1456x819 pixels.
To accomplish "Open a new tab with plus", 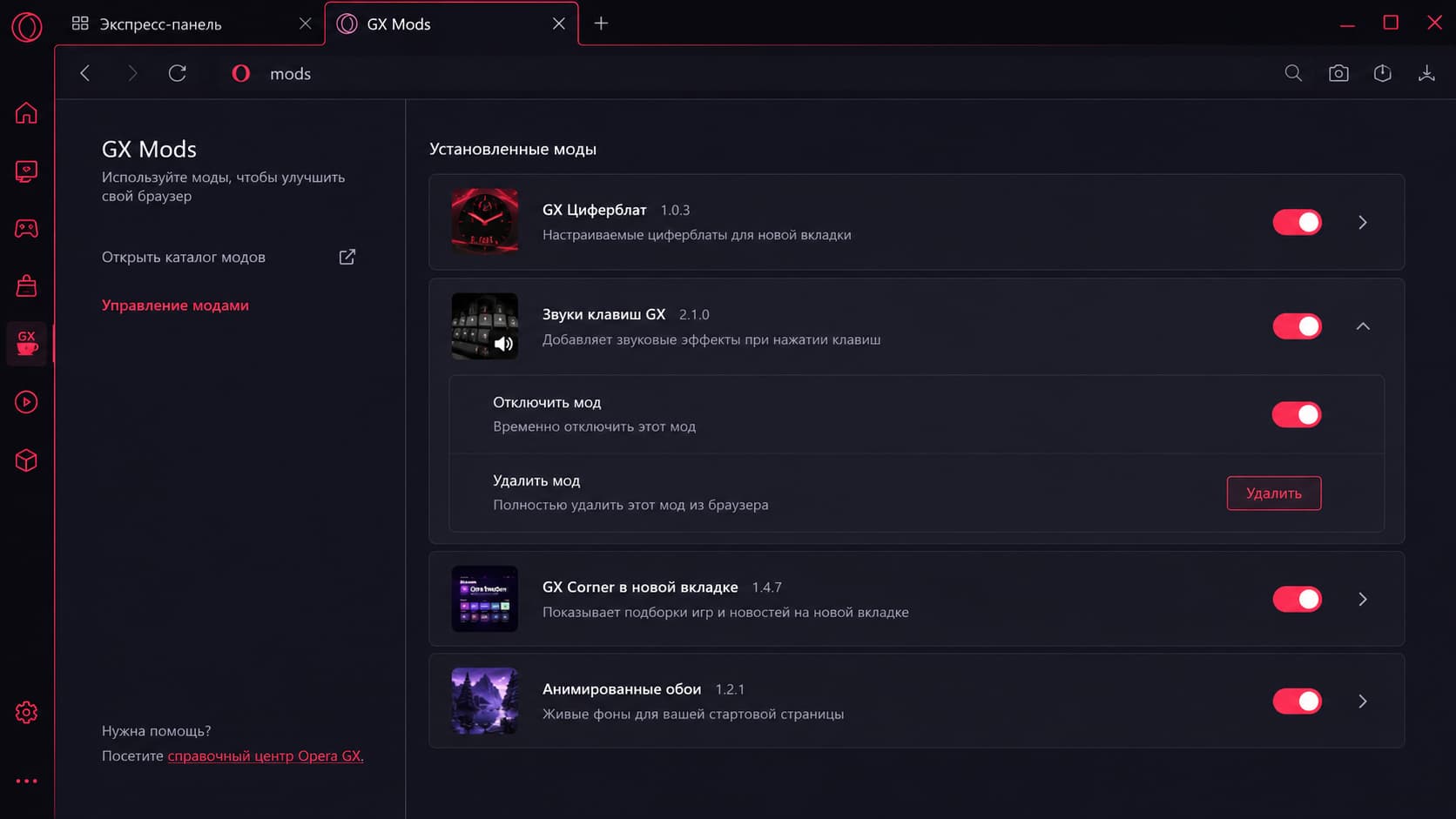I will pos(601,23).
